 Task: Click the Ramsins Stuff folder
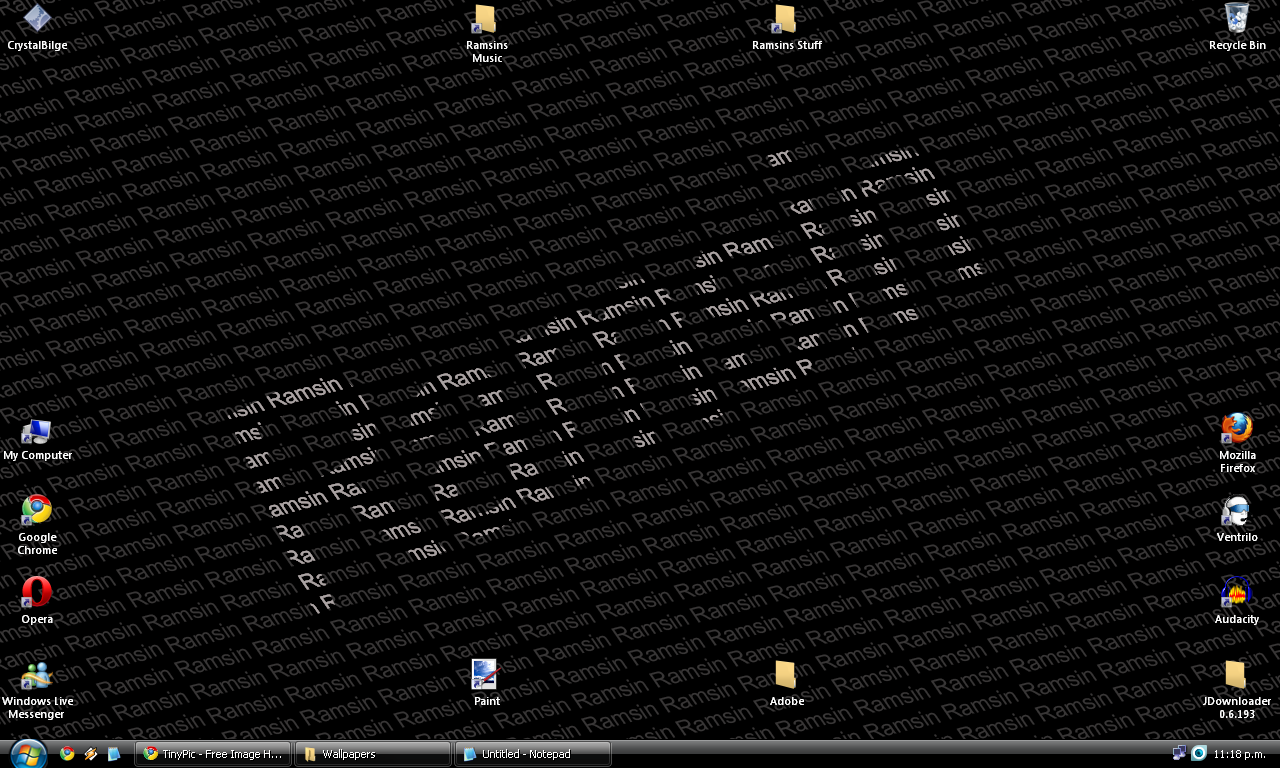(786, 19)
